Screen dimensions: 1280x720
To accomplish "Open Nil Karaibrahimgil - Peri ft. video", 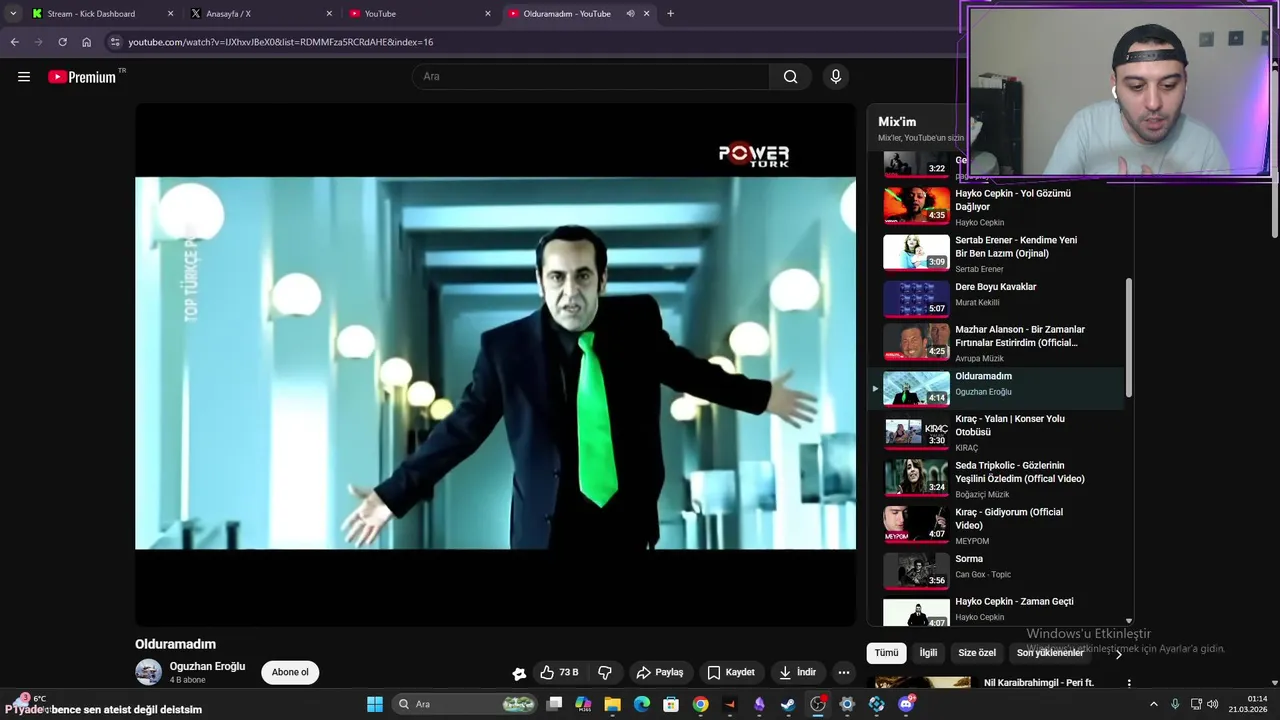I will (x=1039, y=683).
